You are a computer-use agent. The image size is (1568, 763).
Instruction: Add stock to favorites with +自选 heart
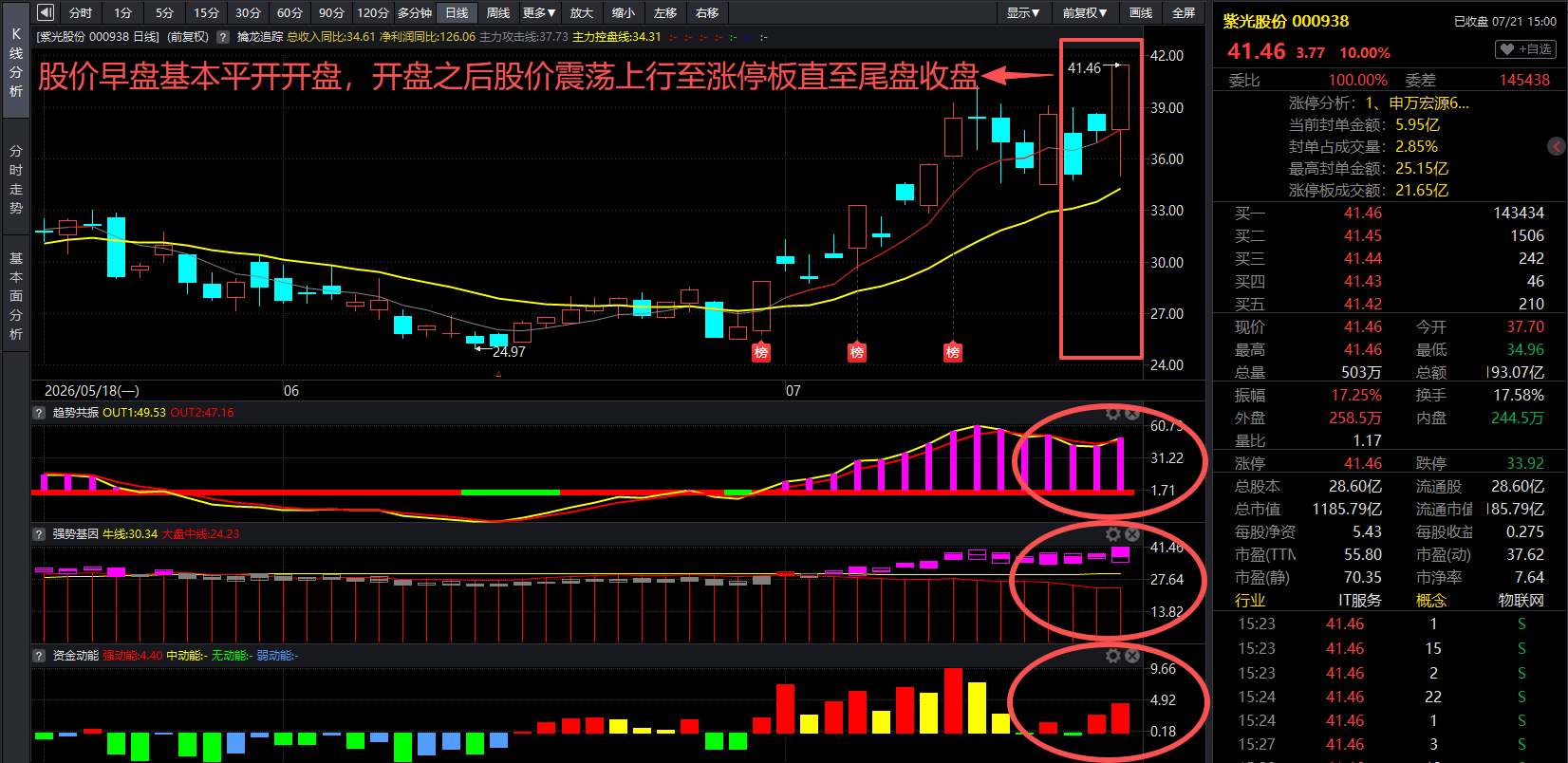click(1525, 49)
